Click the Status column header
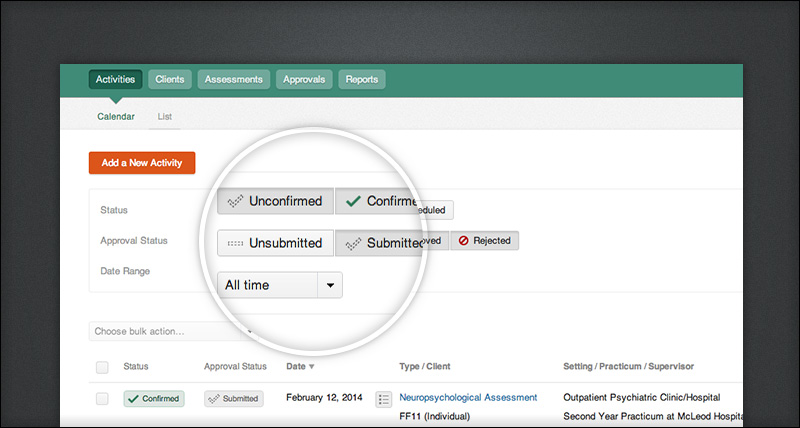This screenshot has width=800, height=428. pyautogui.click(x=136, y=366)
